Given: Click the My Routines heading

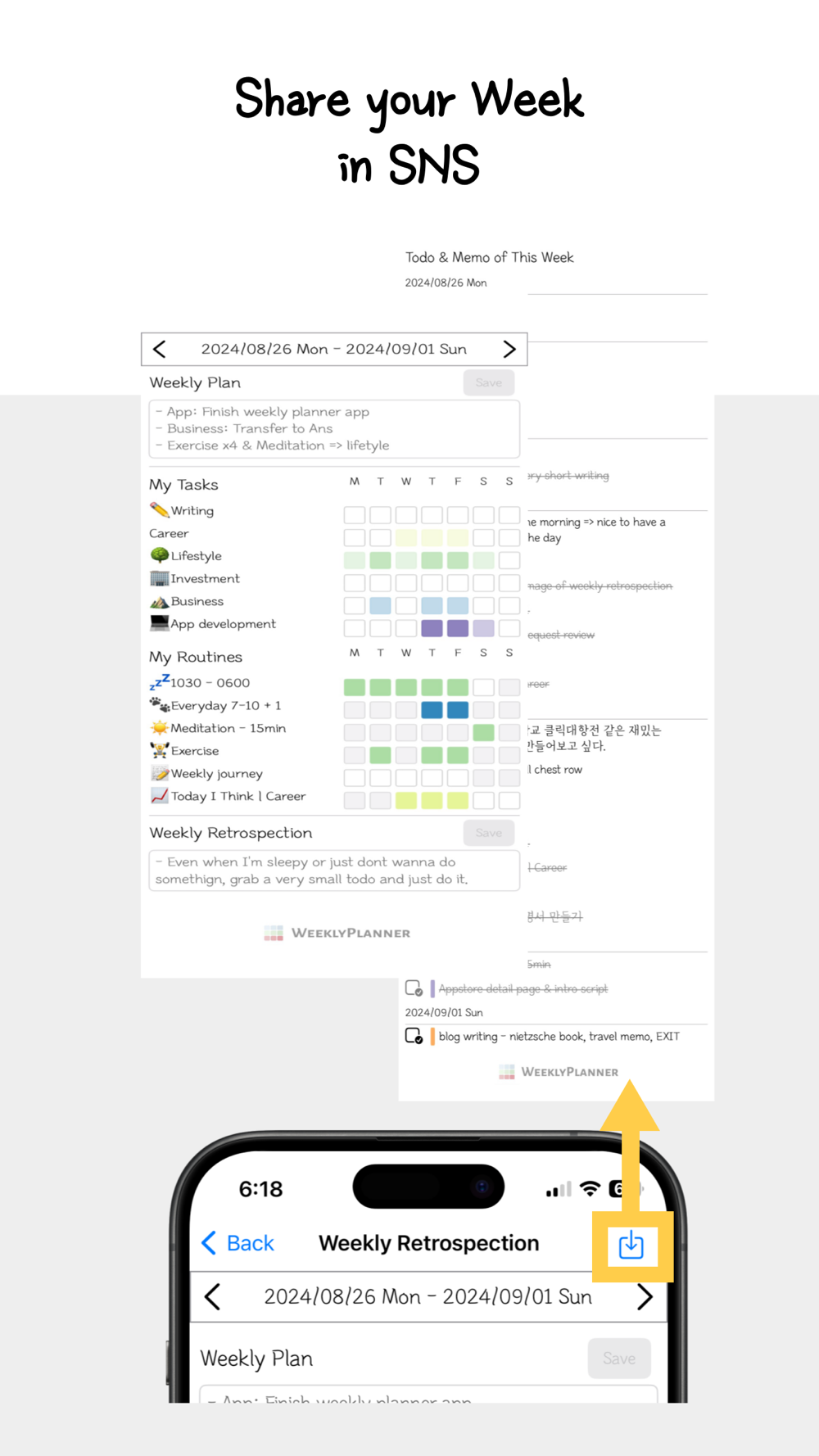Looking at the screenshot, I should click(196, 657).
